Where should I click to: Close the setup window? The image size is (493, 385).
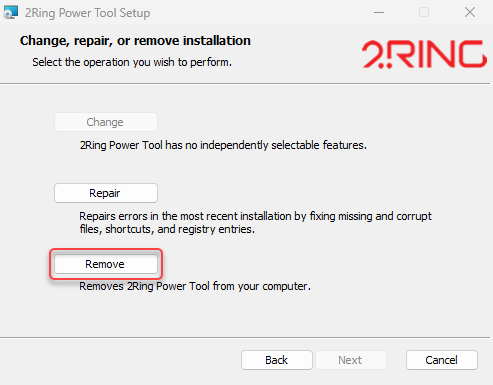(470, 12)
